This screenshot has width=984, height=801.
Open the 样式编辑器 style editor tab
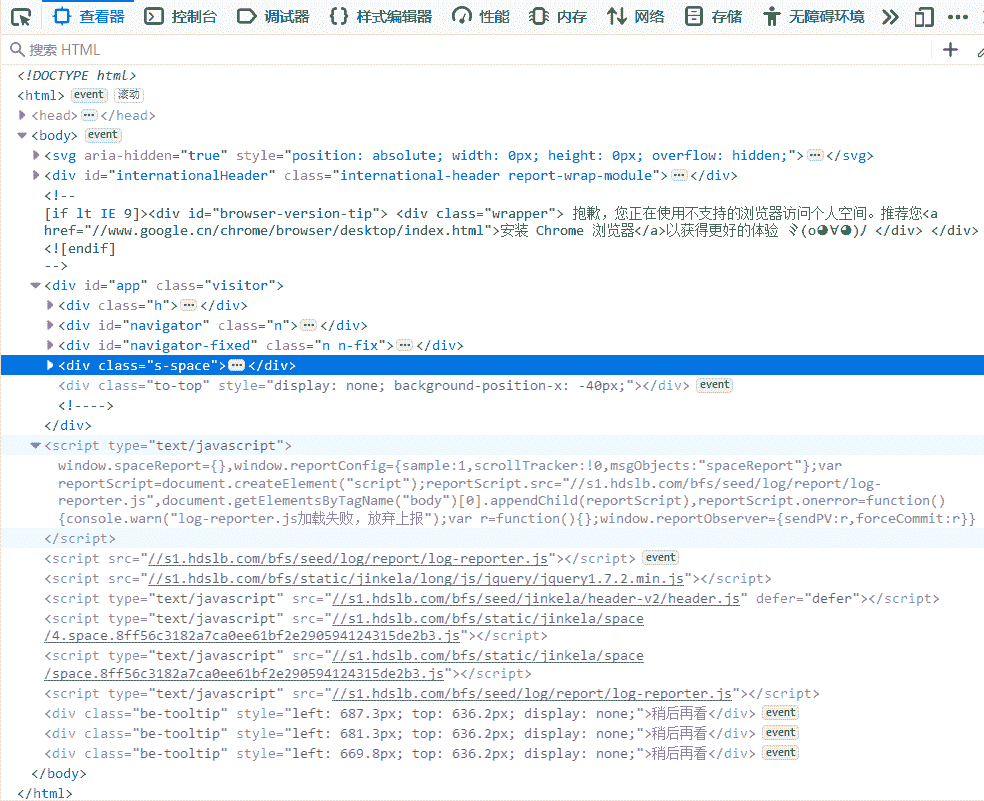point(382,16)
